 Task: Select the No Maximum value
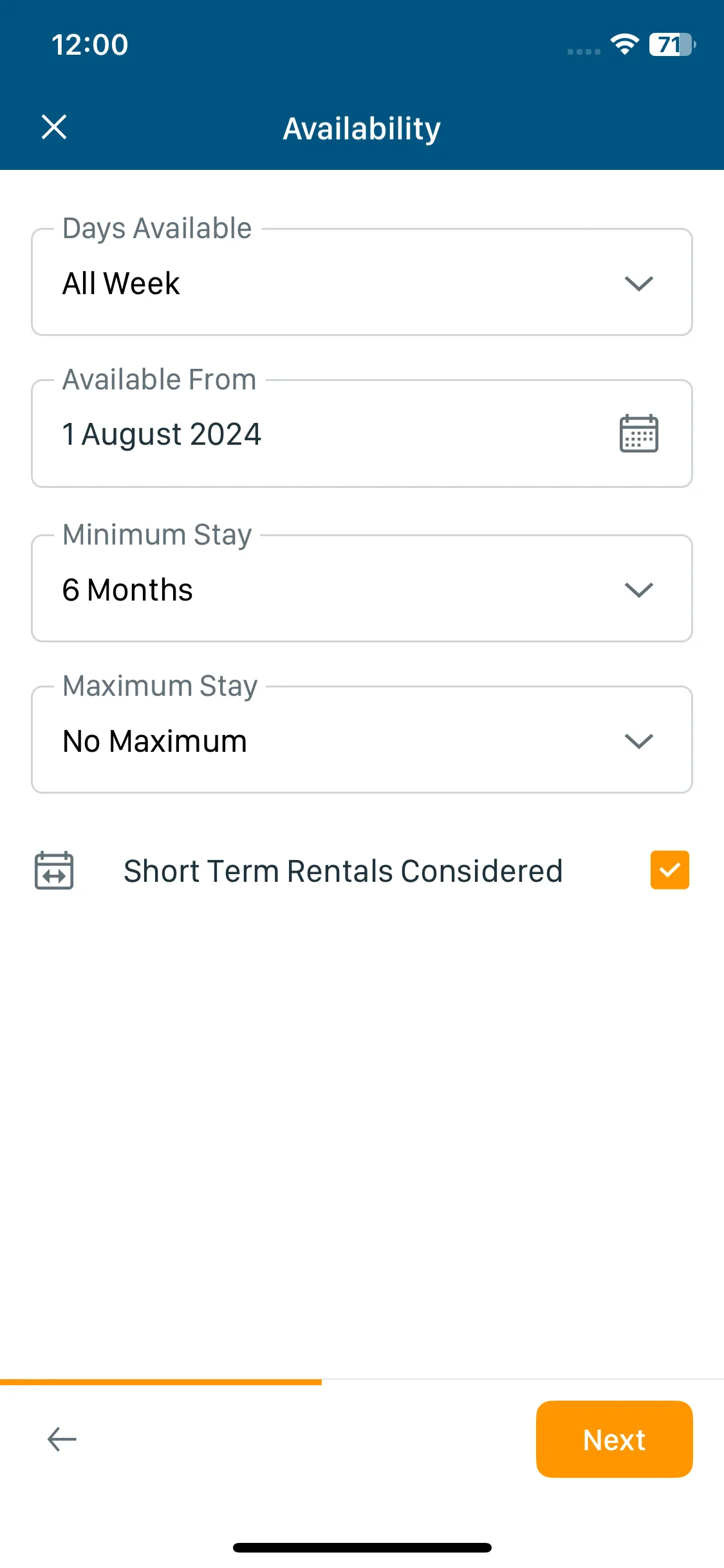(x=154, y=741)
